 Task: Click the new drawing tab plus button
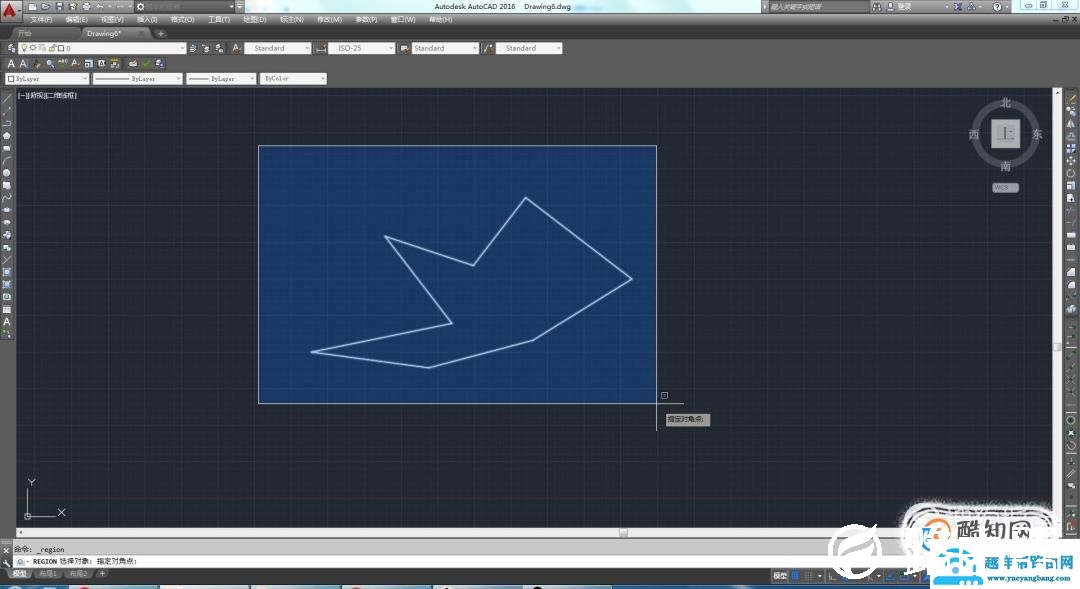[161, 33]
